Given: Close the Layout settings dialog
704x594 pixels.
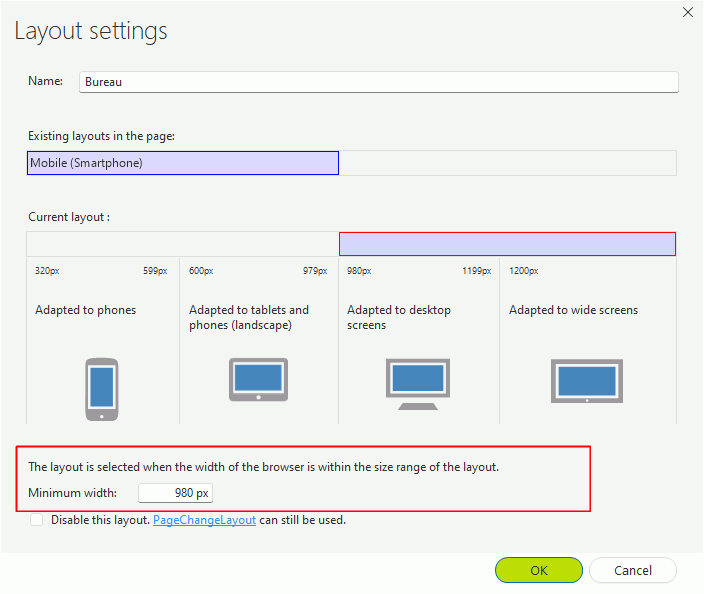Looking at the screenshot, I should (688, 12).
